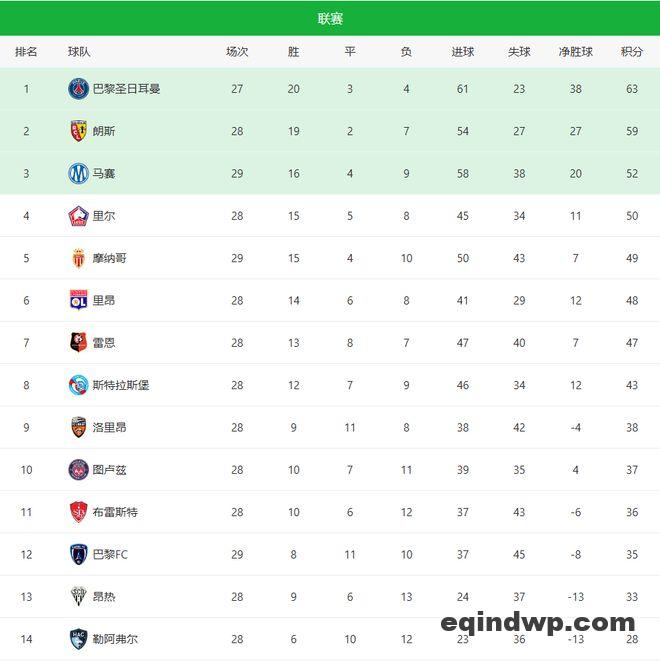This screenshot has width=660, height=661.
Task: Click the Rennes club crest
Action: (78, 343)
